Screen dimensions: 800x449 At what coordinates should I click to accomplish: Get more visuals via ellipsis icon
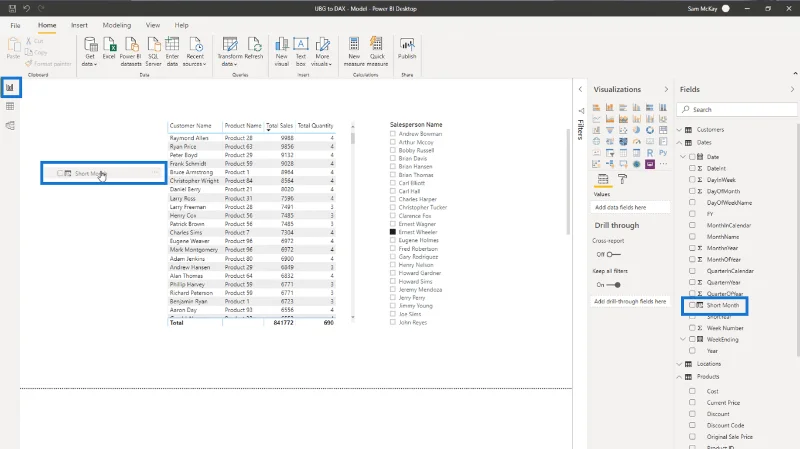tap(663, 164)
